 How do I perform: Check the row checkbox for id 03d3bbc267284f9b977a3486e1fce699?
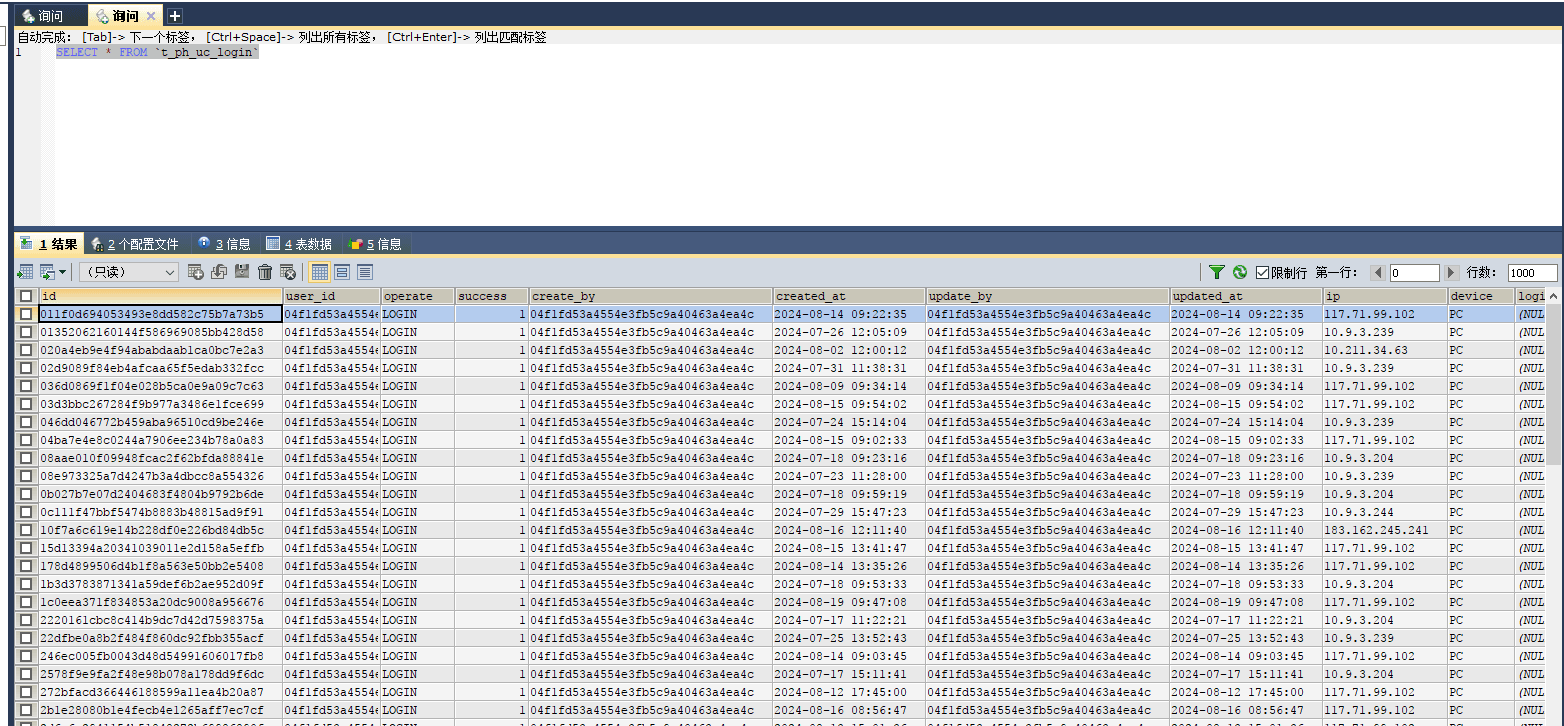(26, 404)
